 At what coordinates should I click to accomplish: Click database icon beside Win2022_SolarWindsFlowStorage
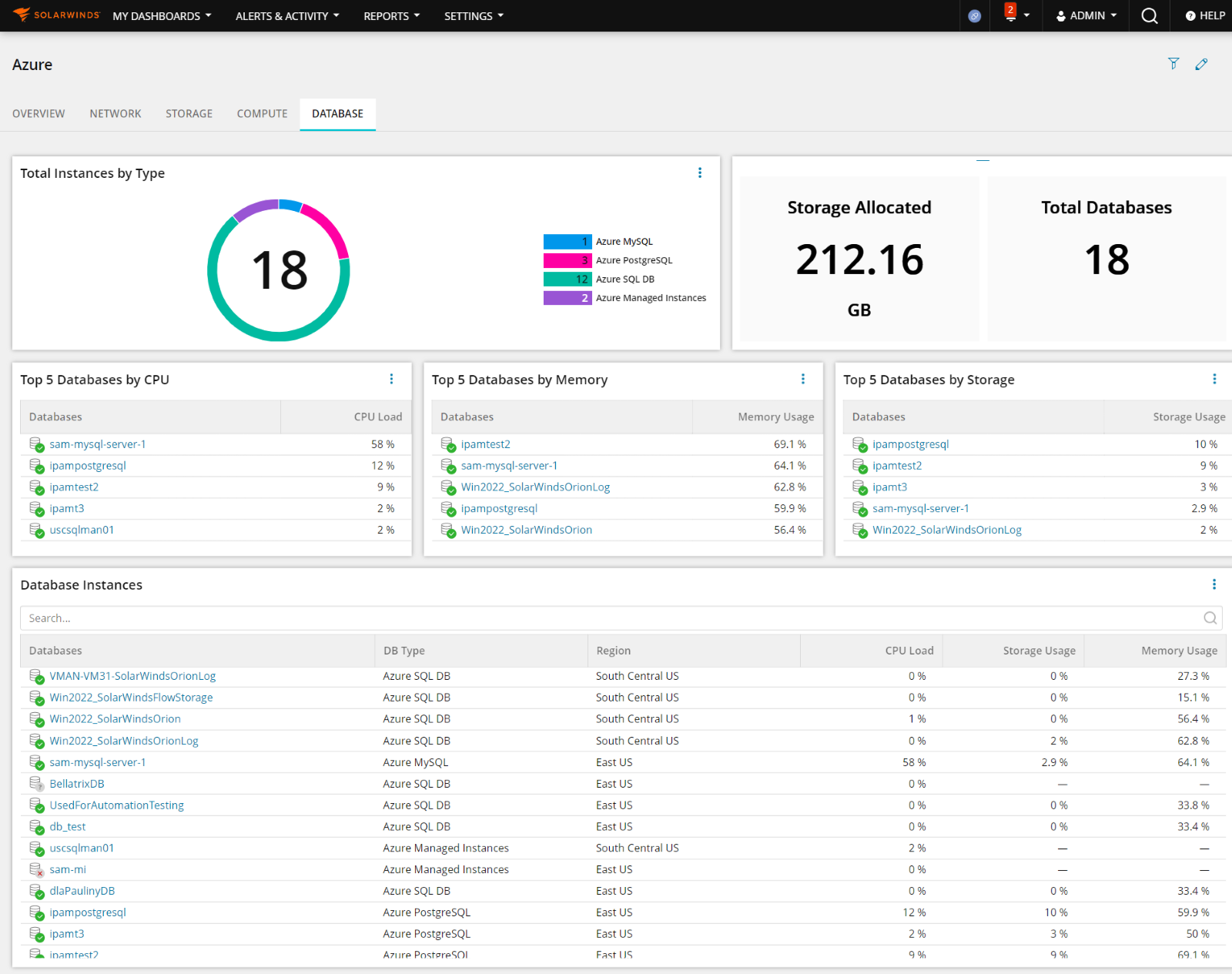36,698
